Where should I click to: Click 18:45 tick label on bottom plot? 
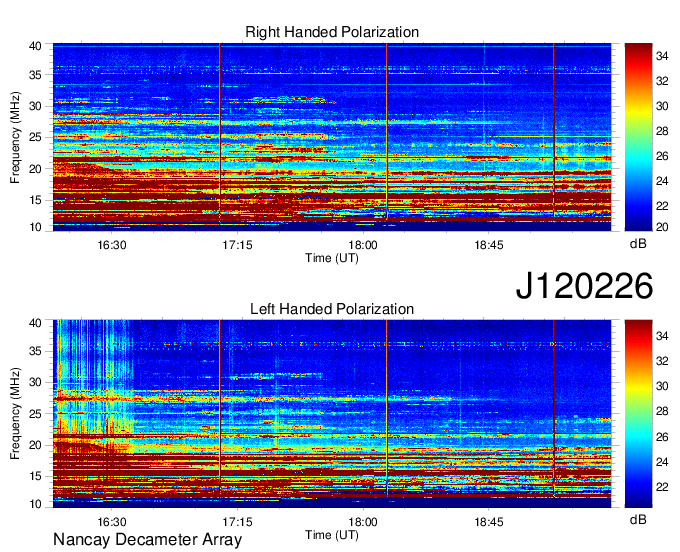coord(488,522)
